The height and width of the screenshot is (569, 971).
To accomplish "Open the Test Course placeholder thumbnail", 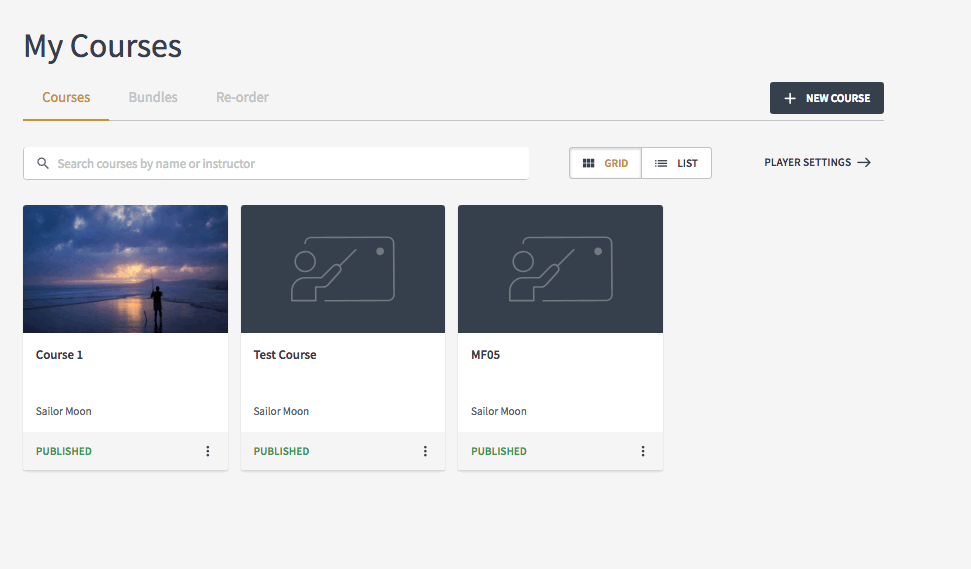I will pyautogui.click(x=343, y=269).
